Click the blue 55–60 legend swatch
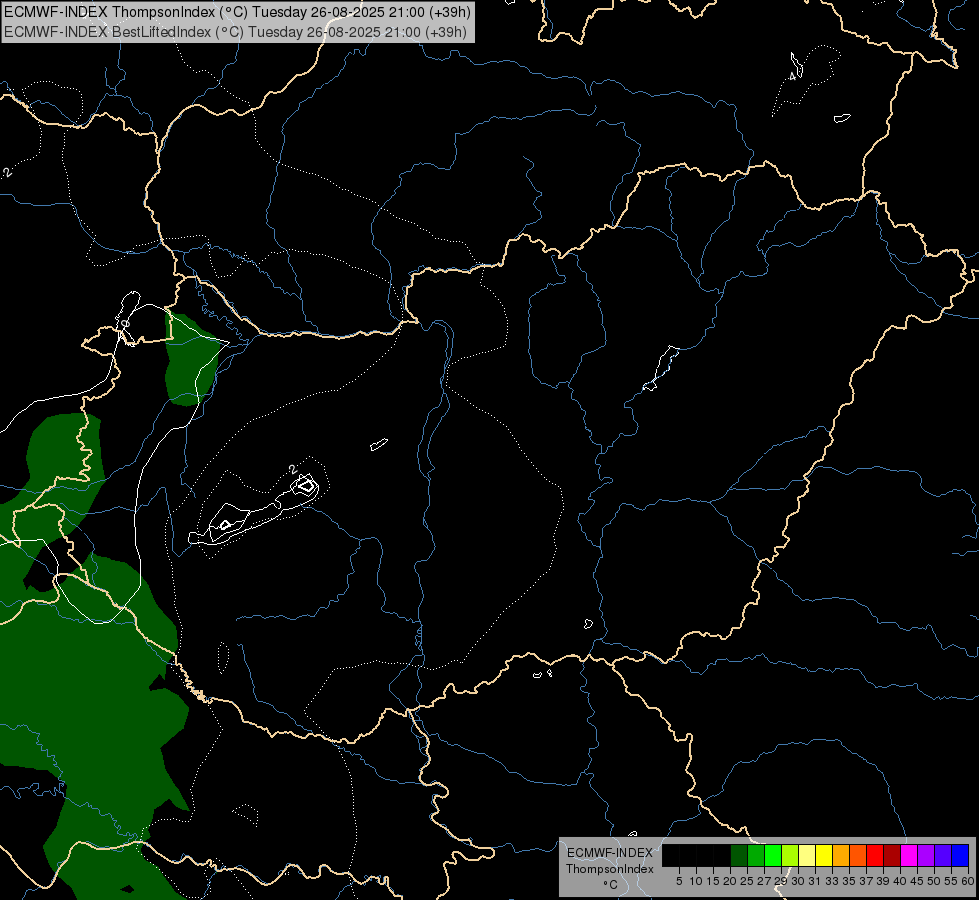The image size is (979, 900). pos(960,855)
